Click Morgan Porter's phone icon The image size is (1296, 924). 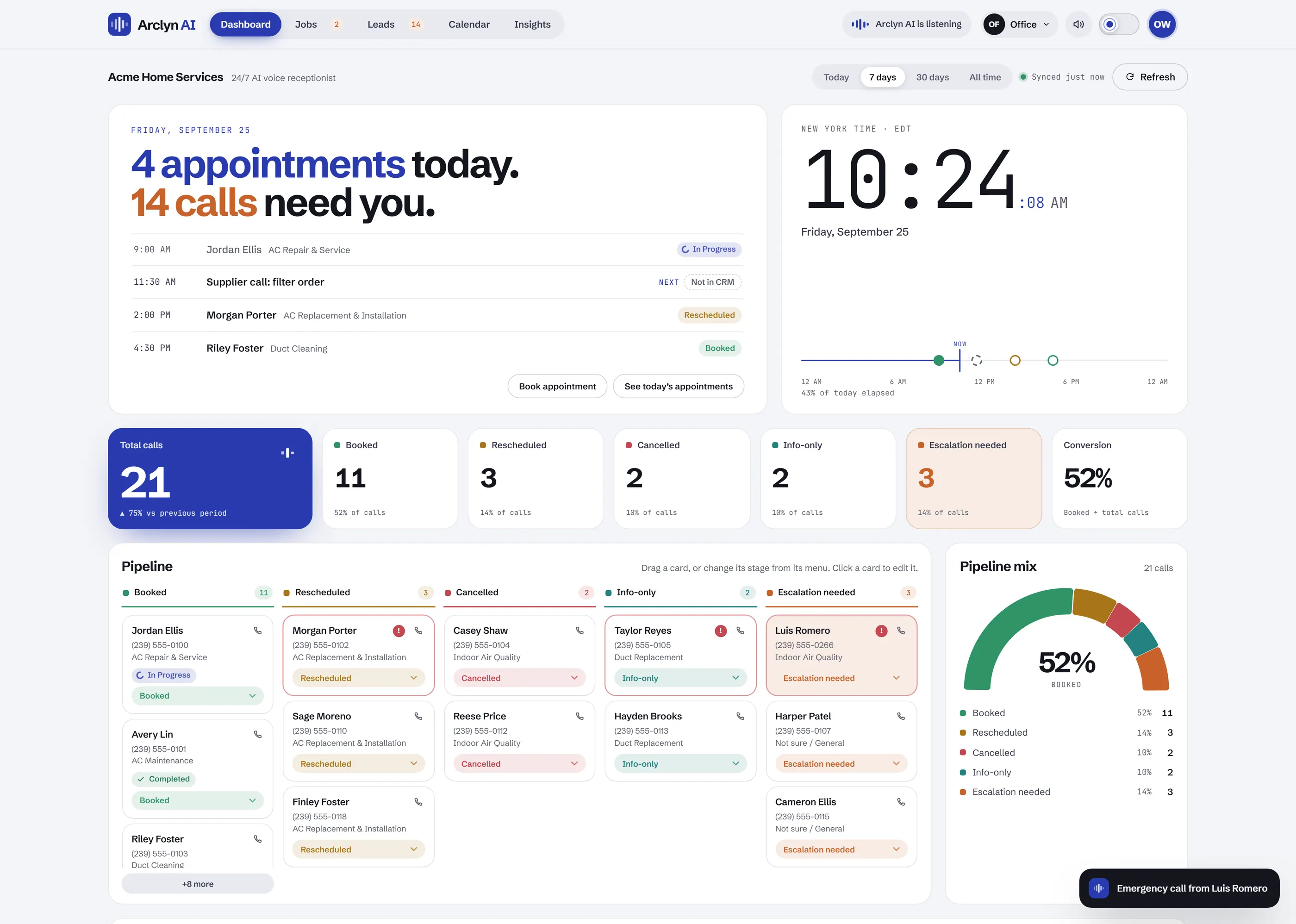418,631
